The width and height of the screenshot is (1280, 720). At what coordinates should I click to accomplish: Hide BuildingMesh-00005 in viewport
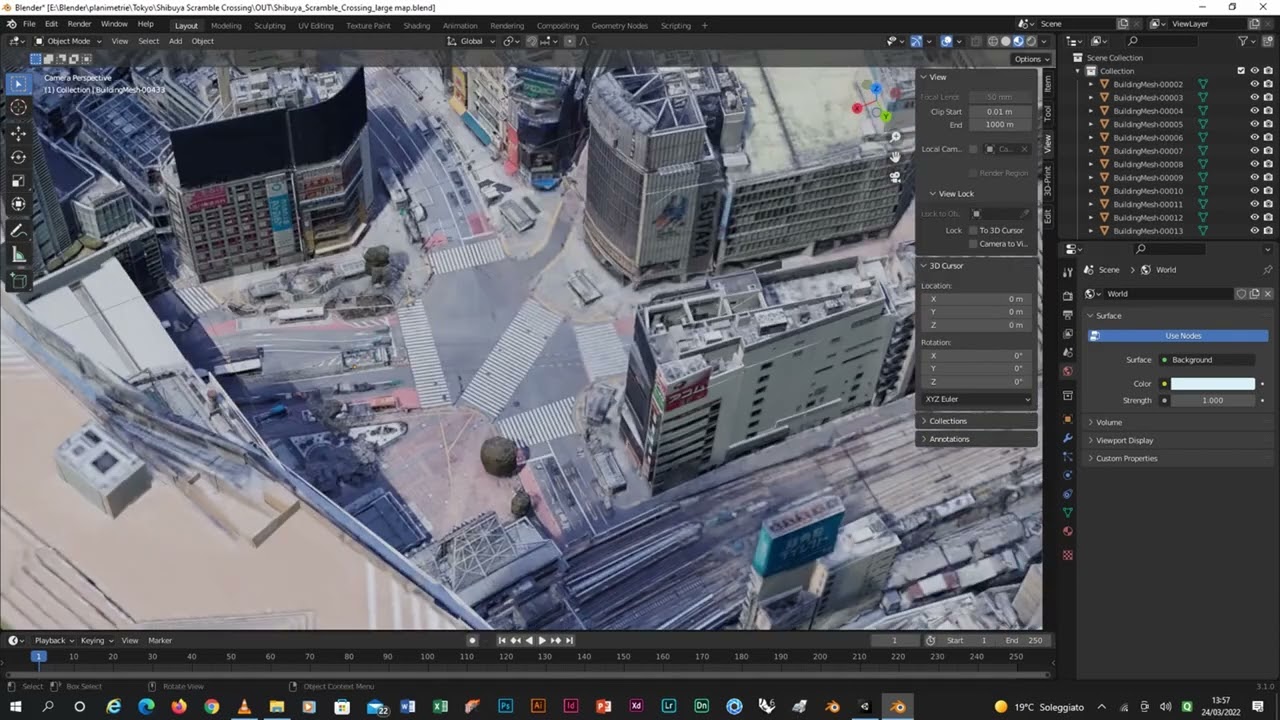point(1254,124)
